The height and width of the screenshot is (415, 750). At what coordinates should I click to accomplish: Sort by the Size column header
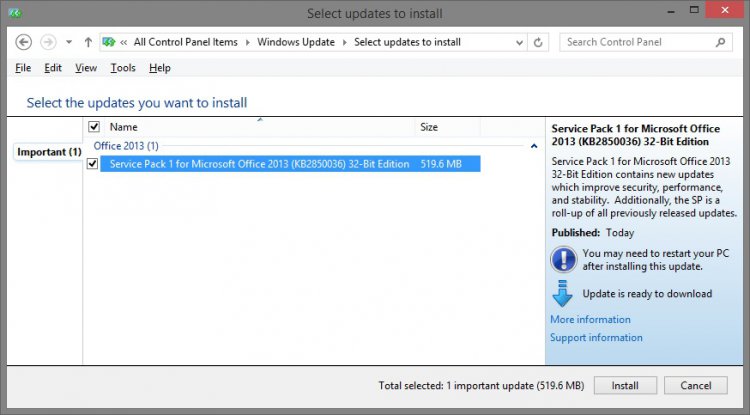coord(448,127)
